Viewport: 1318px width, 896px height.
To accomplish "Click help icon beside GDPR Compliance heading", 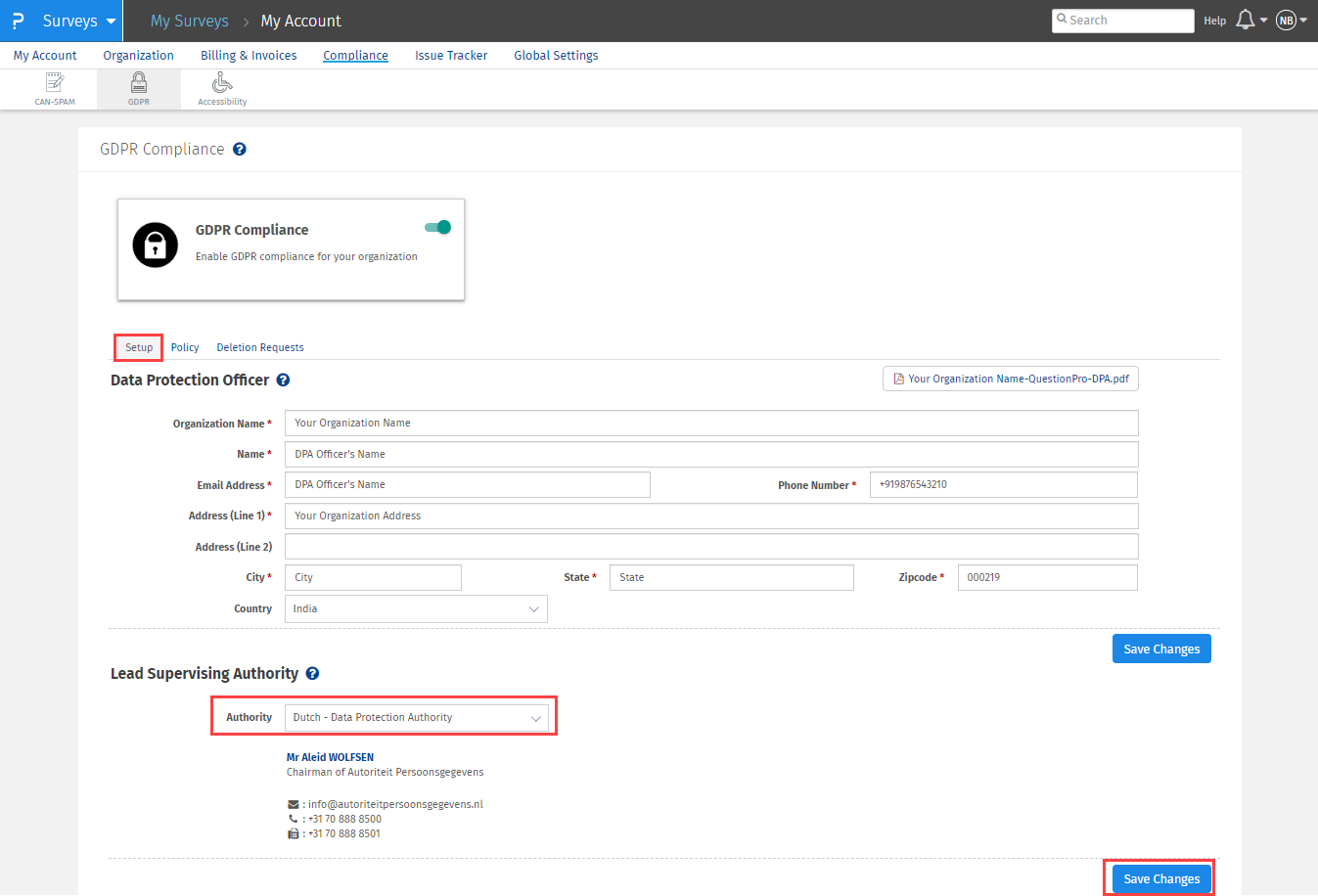I will (240, 150).
